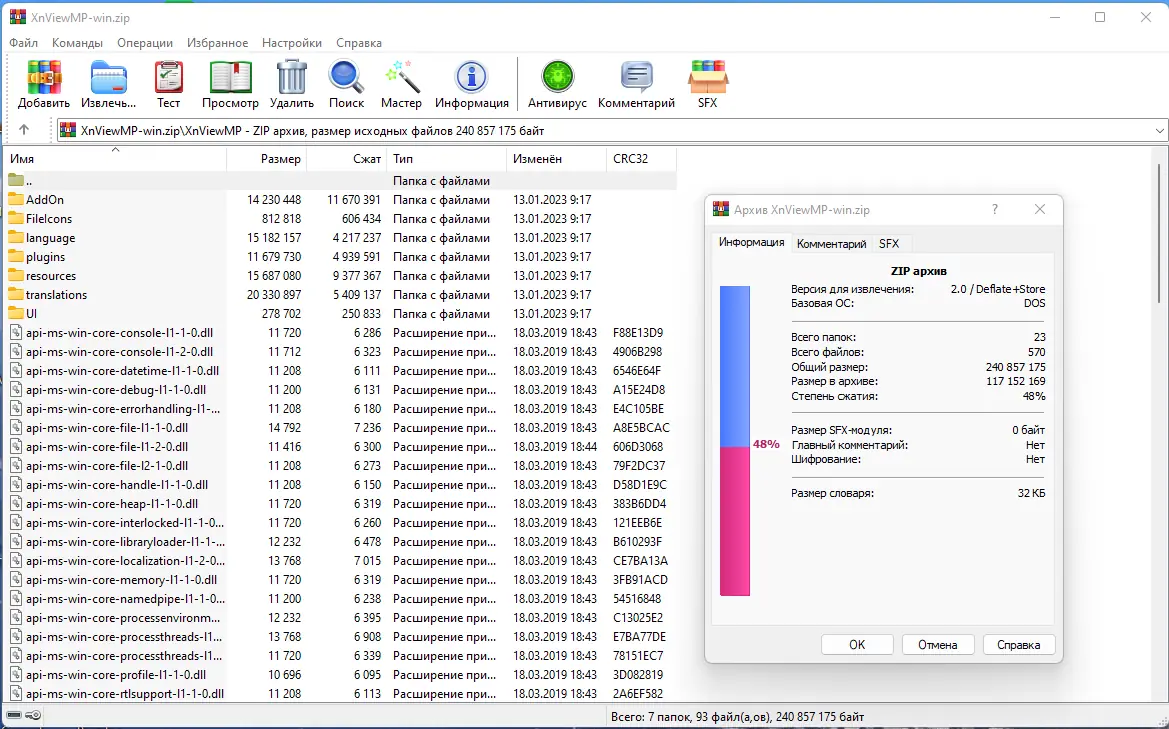
Task: Run the Антивирус scan tool
Action: [557, 77]
